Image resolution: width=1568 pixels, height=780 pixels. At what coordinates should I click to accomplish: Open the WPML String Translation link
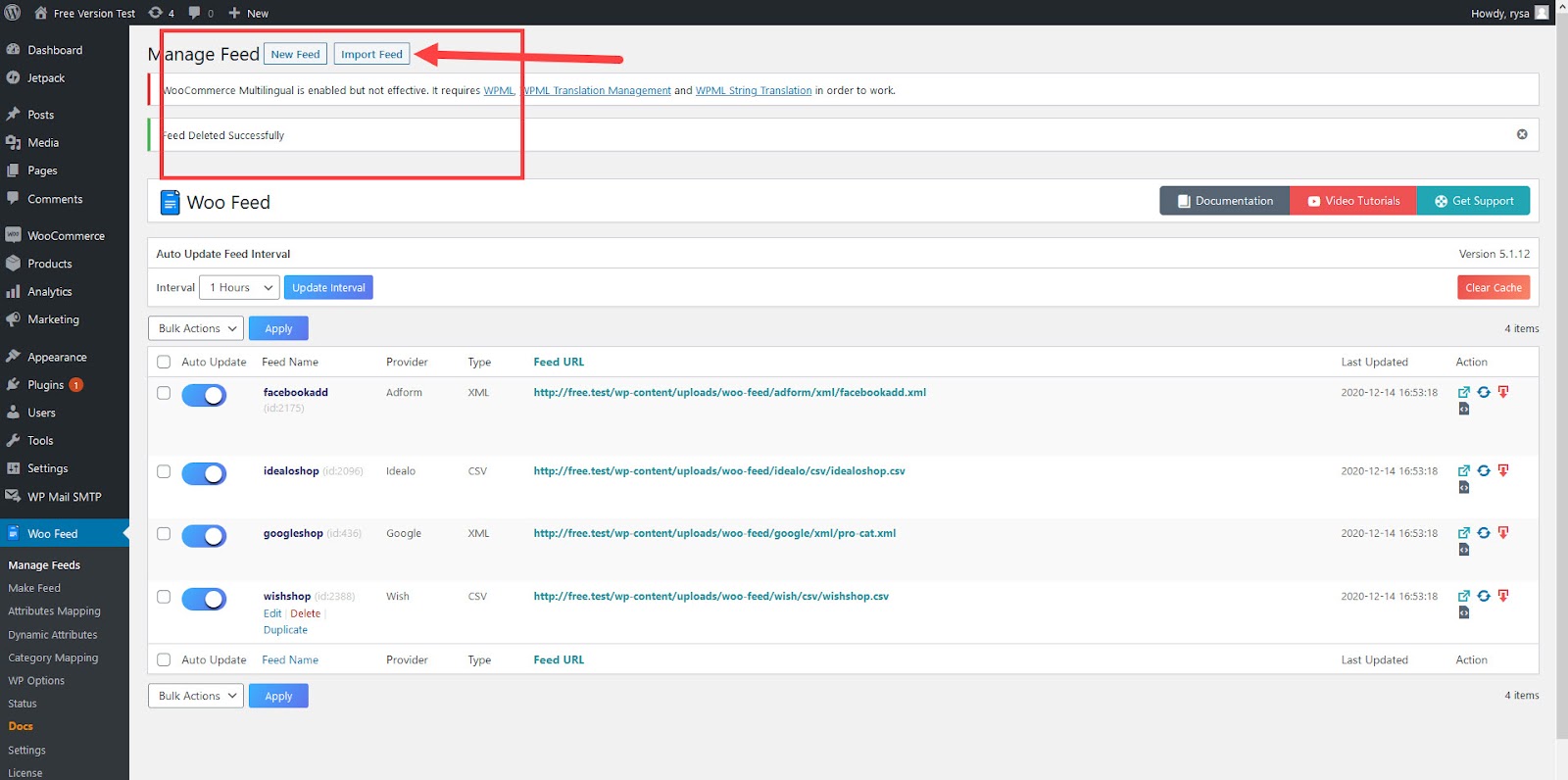[x=754, y=90]
